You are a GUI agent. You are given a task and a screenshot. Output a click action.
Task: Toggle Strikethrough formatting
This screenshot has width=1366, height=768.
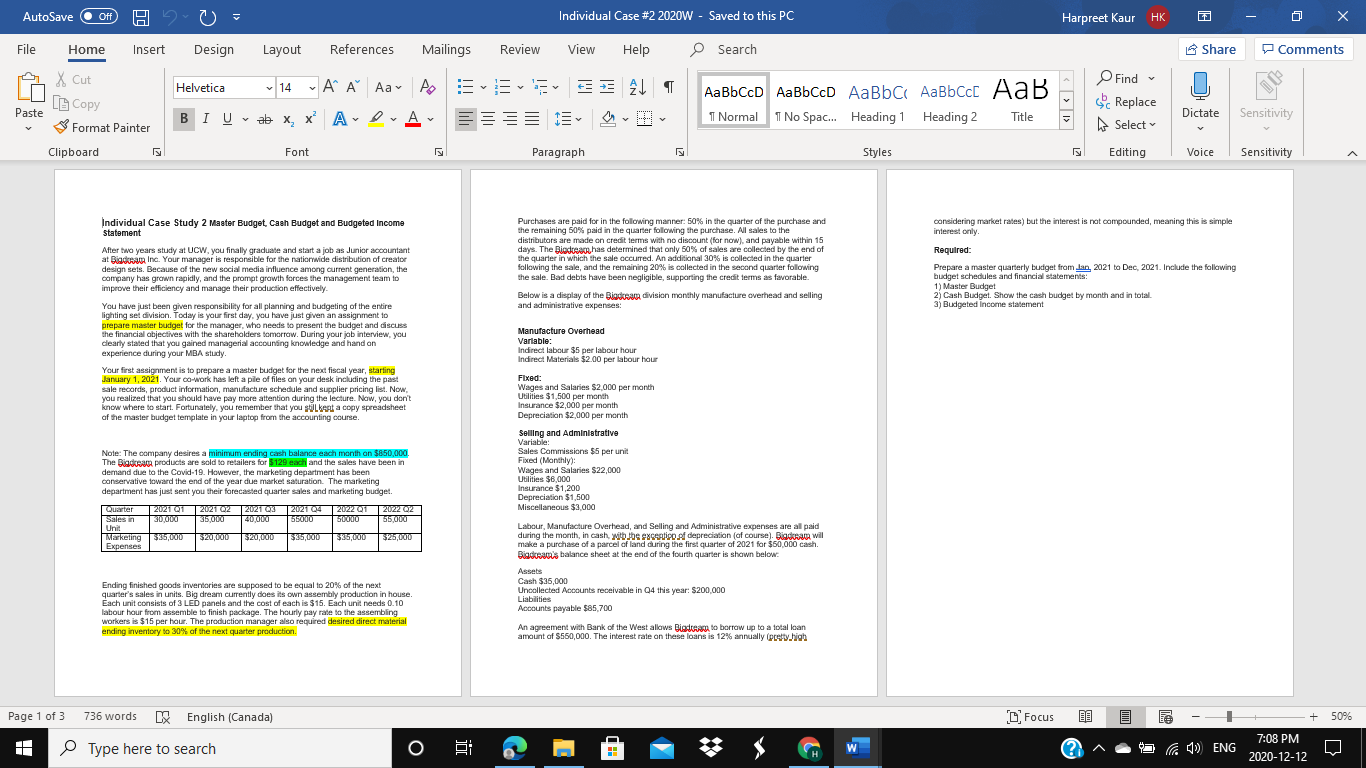pos(265,120)
